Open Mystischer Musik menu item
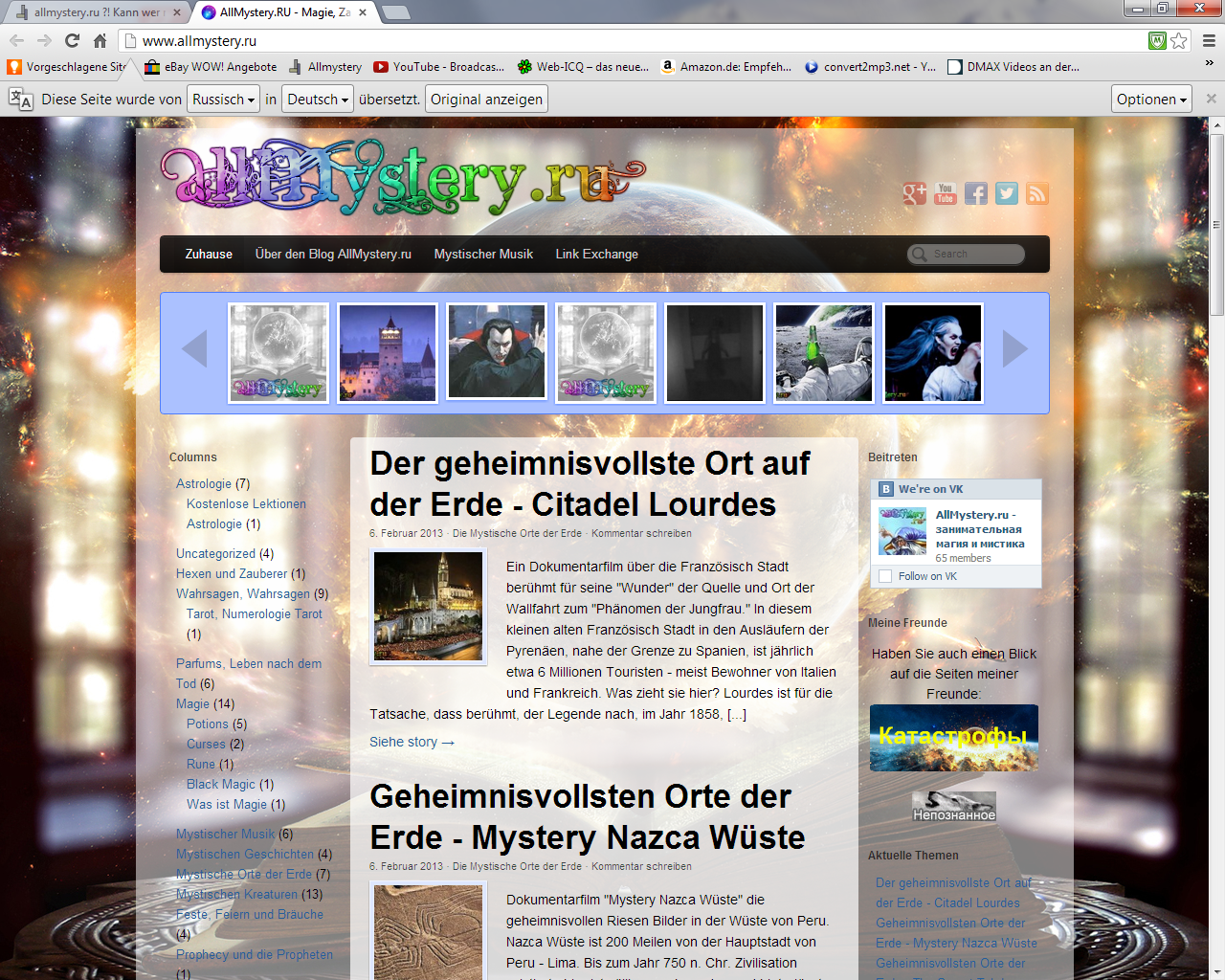1225x980 pixels. point(483,254)
